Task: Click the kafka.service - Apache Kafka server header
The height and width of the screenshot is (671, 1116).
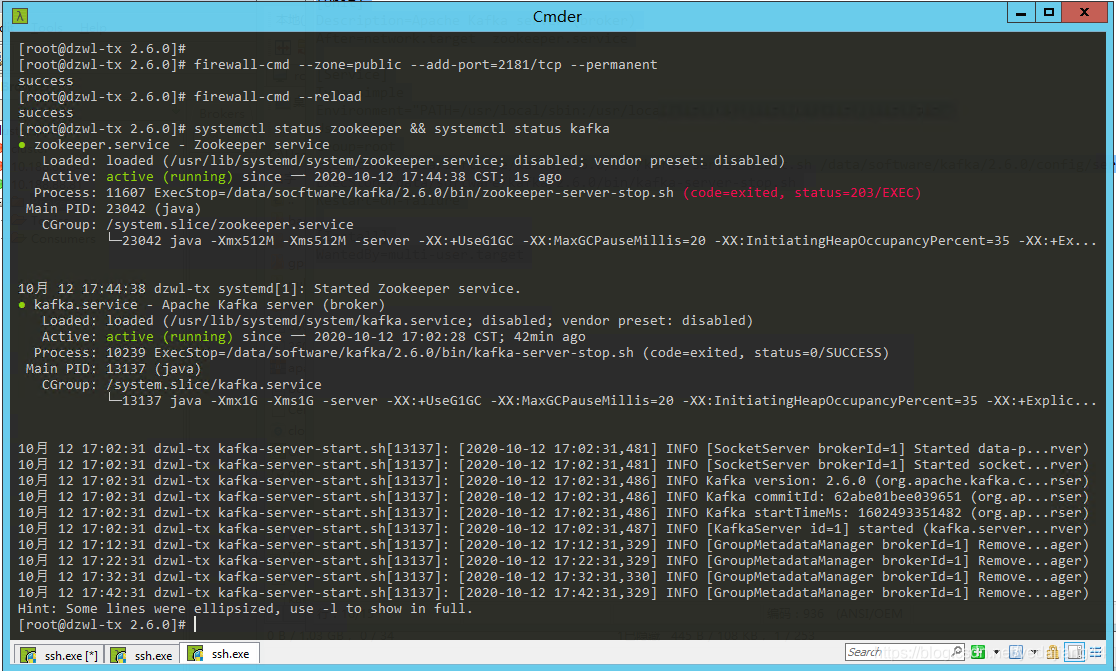Action: pyautogui.click(x=201, y=305)
